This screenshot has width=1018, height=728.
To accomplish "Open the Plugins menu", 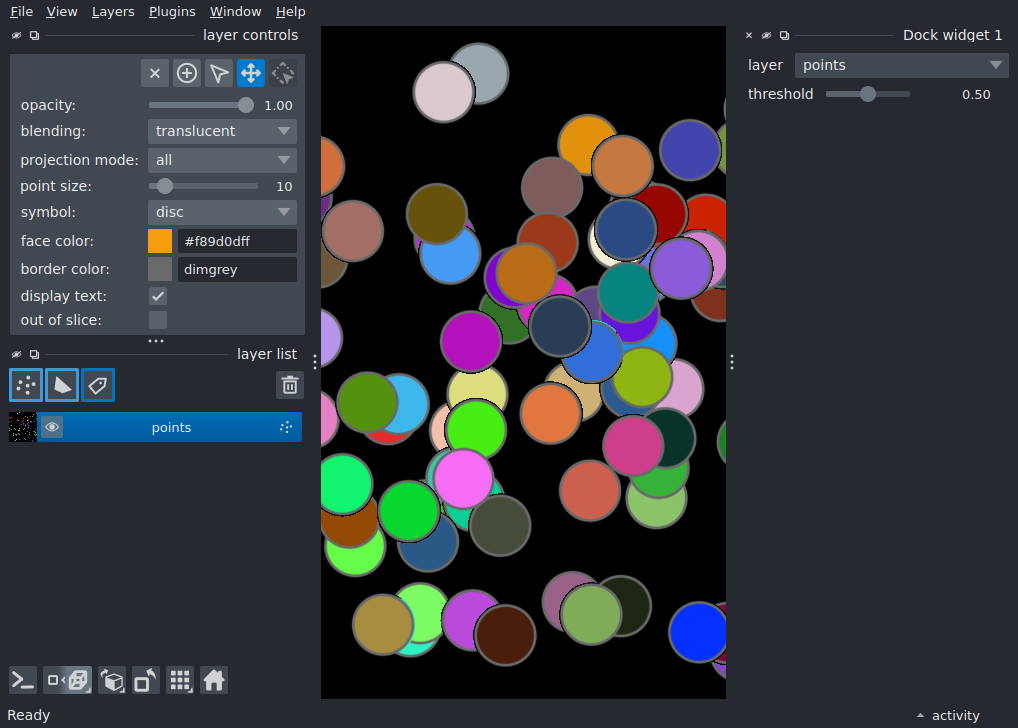I will (172, 12).
